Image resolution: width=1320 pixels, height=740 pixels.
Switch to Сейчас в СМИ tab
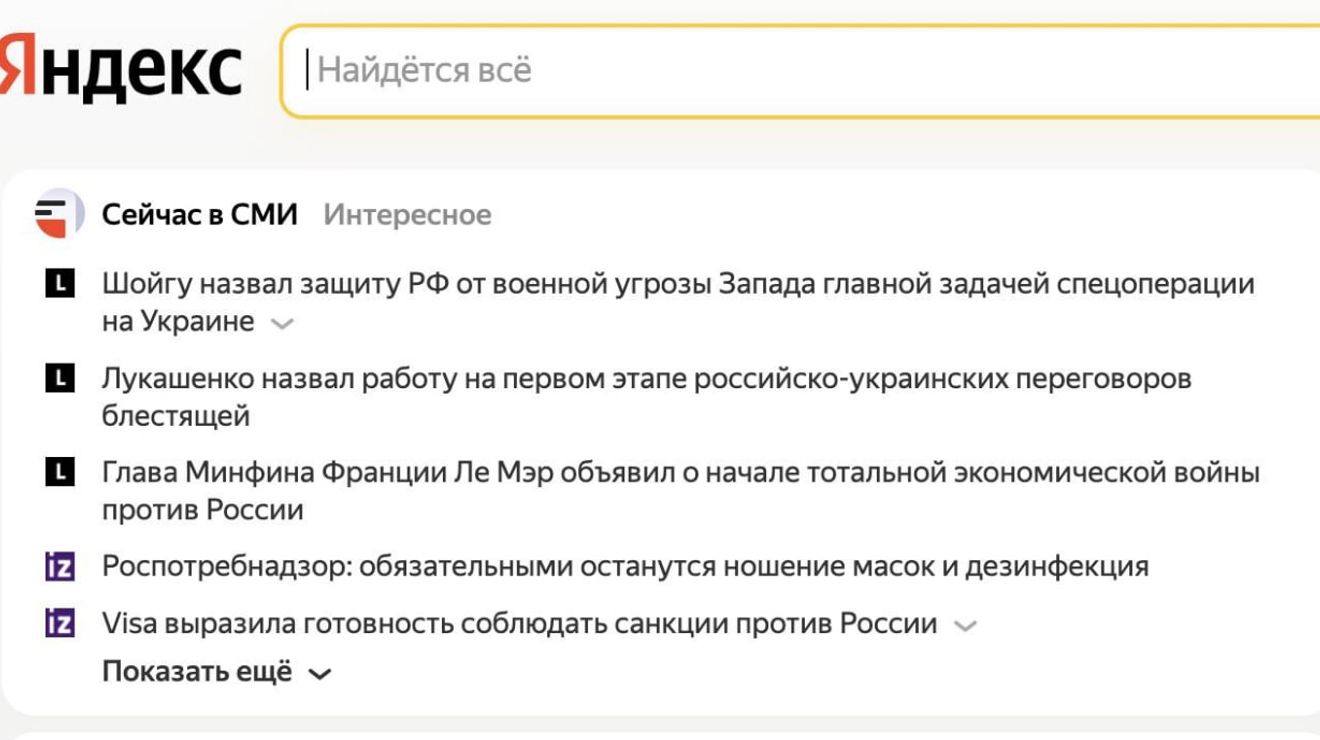point(200,215)
